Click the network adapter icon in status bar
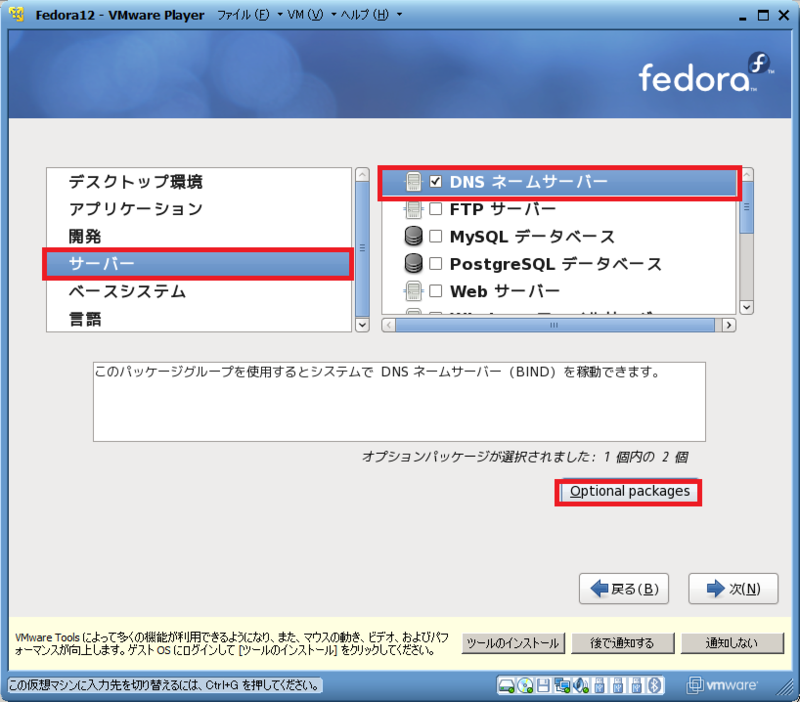This screenshot has width=800, height=702. (x=564, y=687)
